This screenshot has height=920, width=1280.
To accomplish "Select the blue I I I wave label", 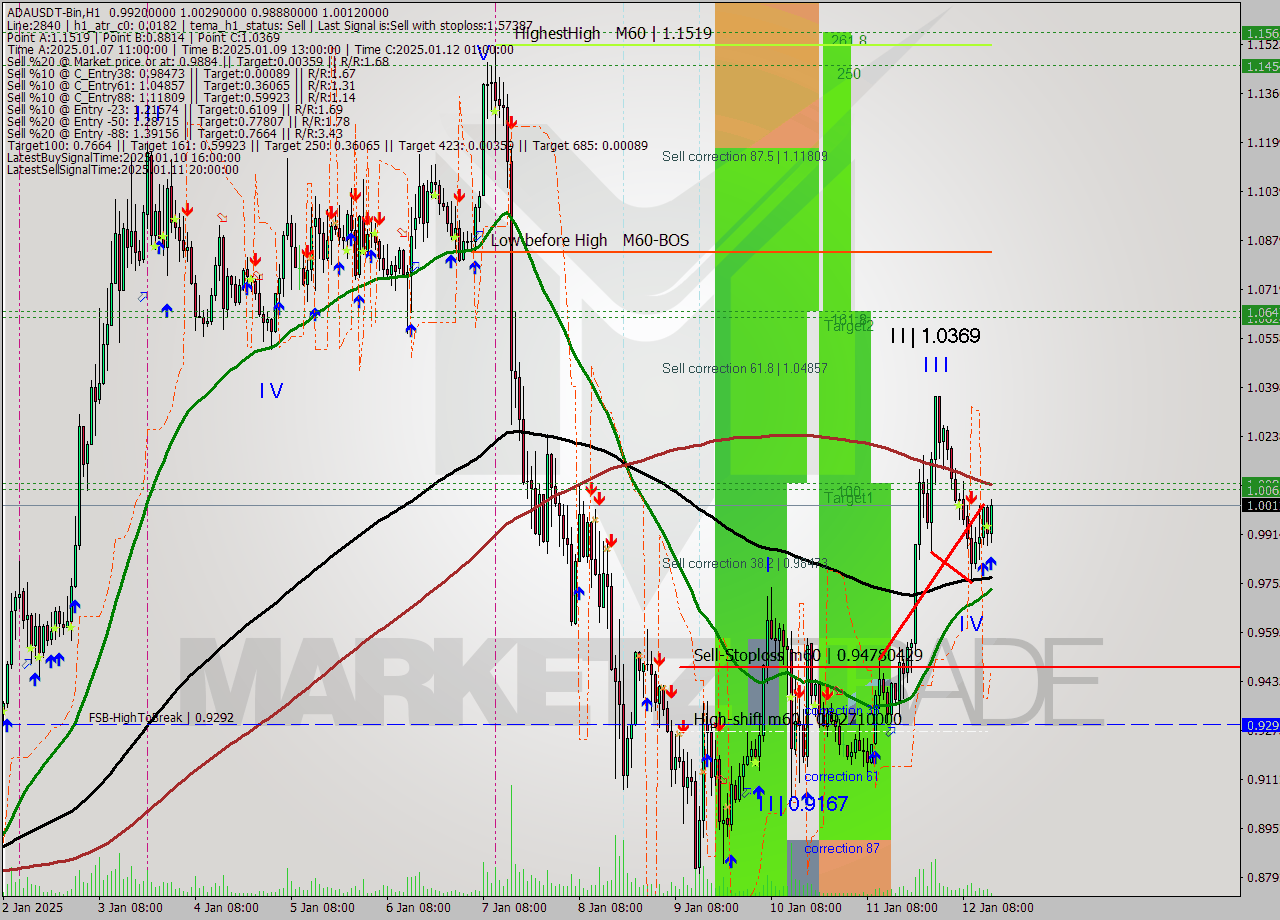I will [x=936, y=365].
